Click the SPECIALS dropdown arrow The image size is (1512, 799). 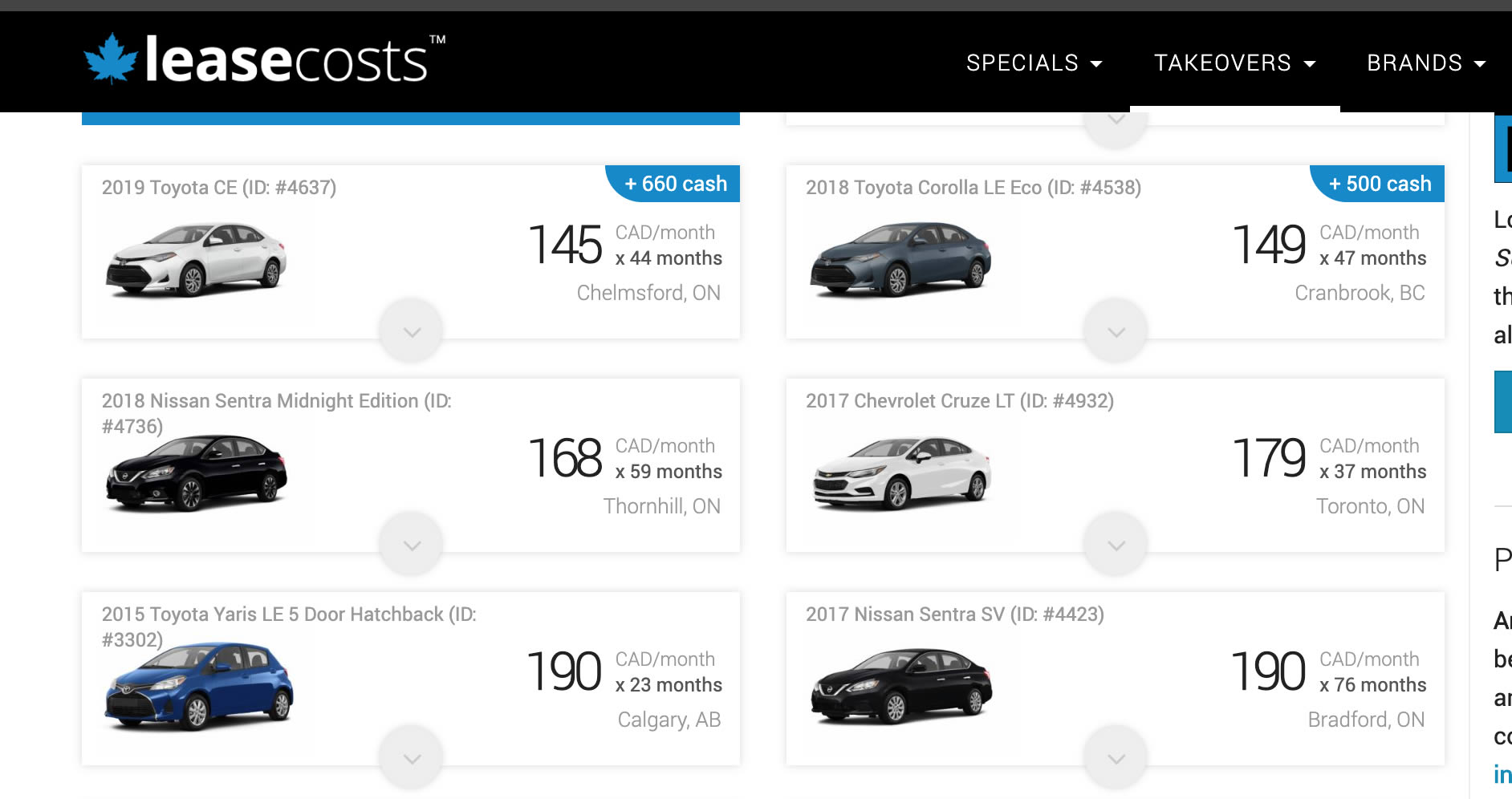click(x=1096, y=63)
